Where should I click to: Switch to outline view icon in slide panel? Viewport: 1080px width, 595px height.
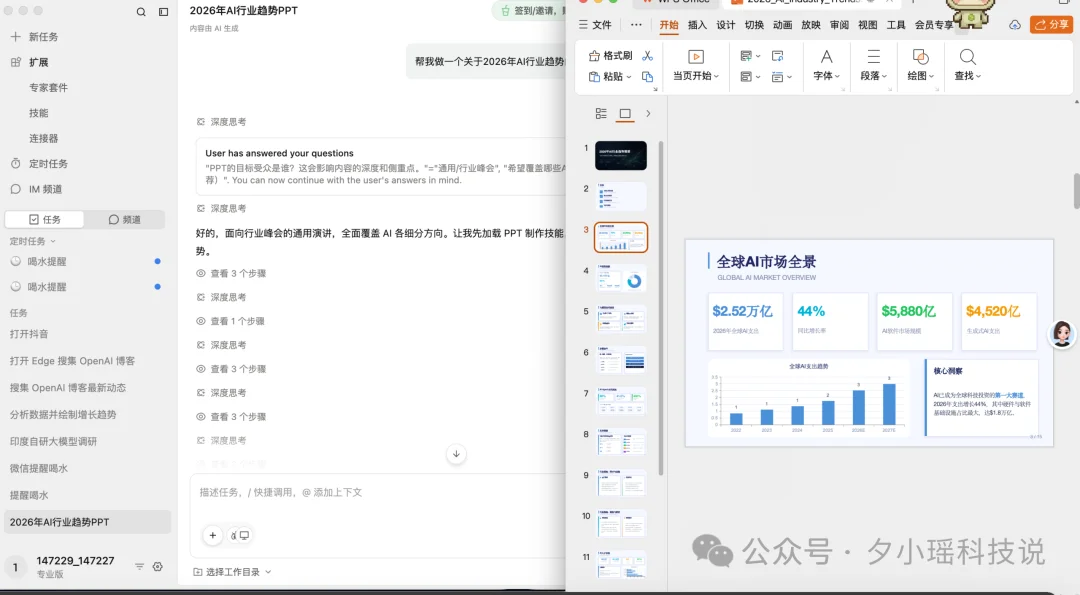pyautogui.click(x=601, y=114)
